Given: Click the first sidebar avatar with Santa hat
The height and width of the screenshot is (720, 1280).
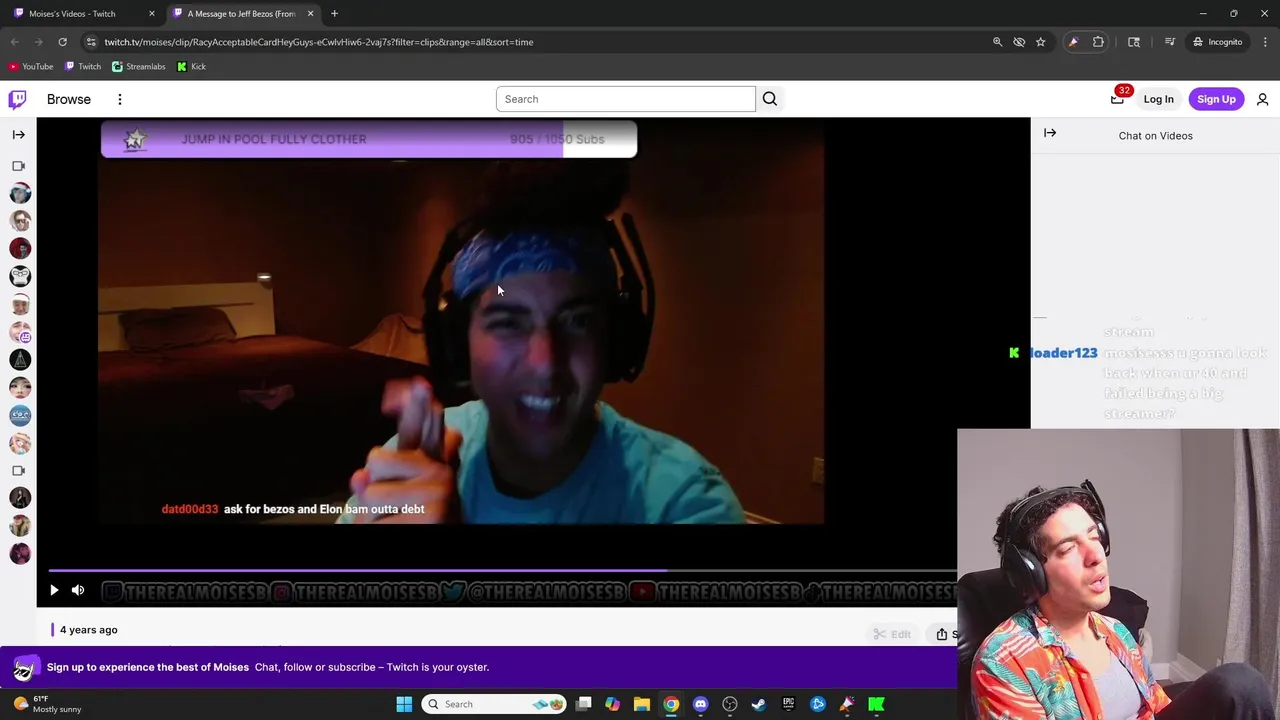Looking at the screenshot, I should pos(20,193).
